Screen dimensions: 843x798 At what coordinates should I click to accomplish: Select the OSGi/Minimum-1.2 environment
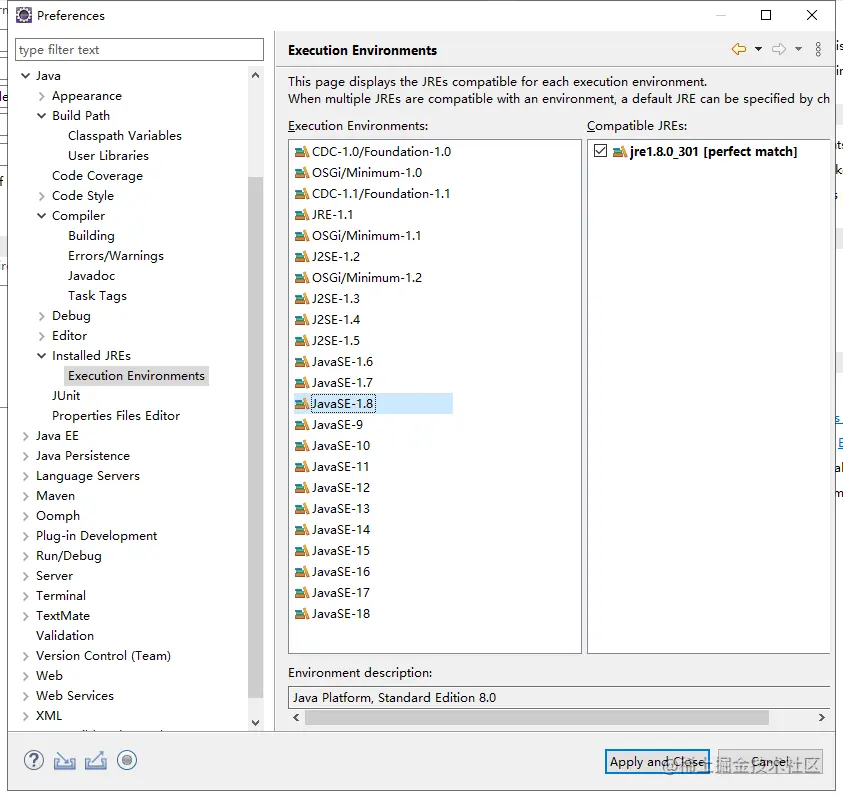click(x=367, y=278)
